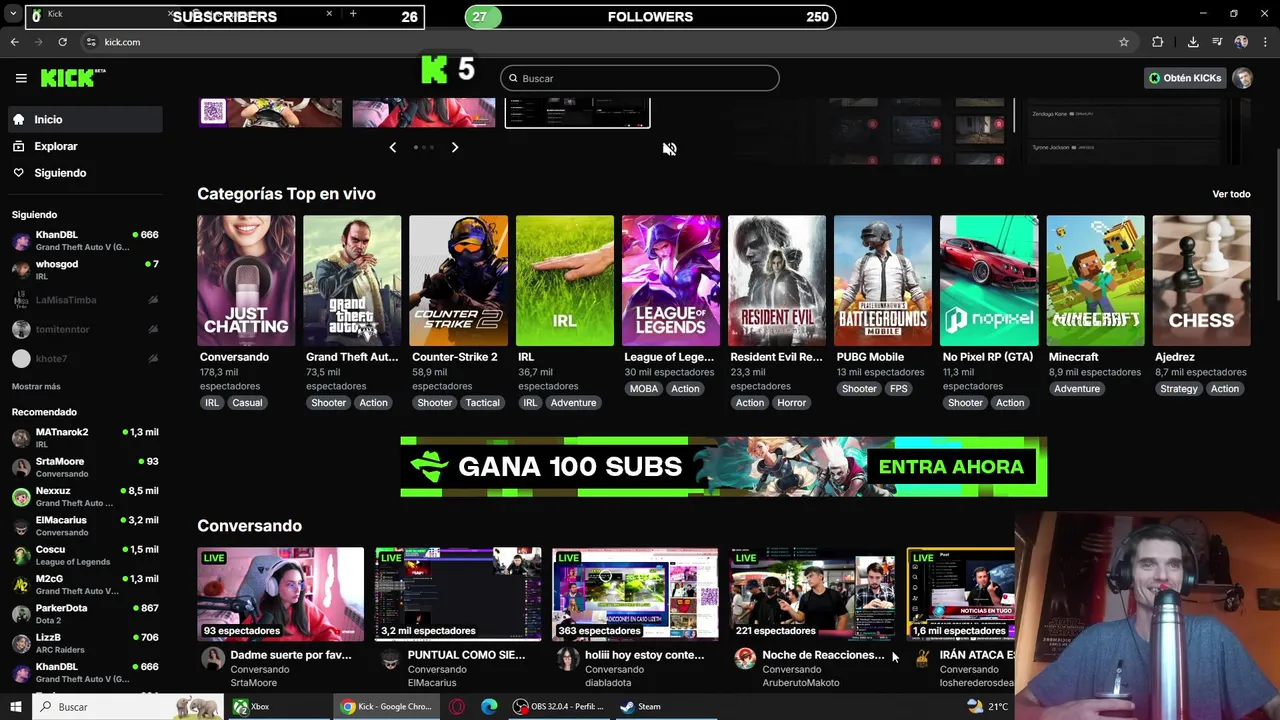Open the PUBG Mobile category card
The image size is (1280, 720).
coord(883,281)
